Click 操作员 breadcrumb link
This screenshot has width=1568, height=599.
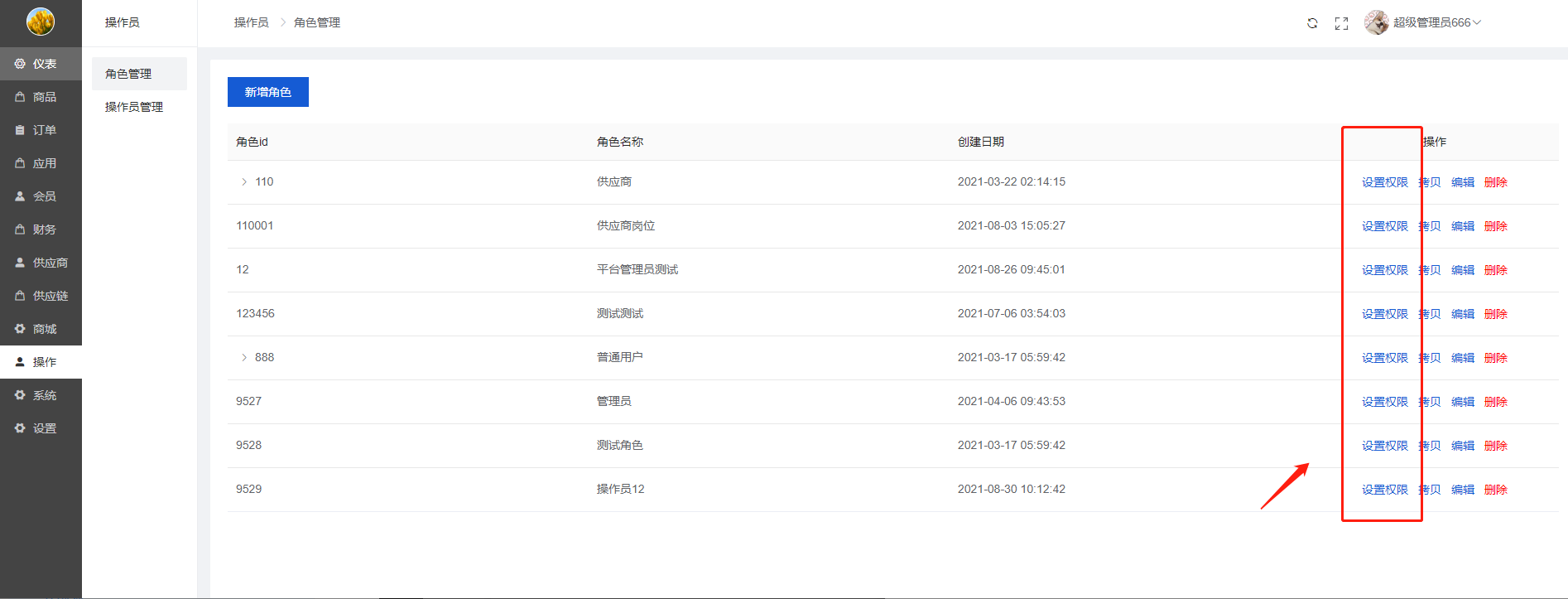(x=251, y=22)
